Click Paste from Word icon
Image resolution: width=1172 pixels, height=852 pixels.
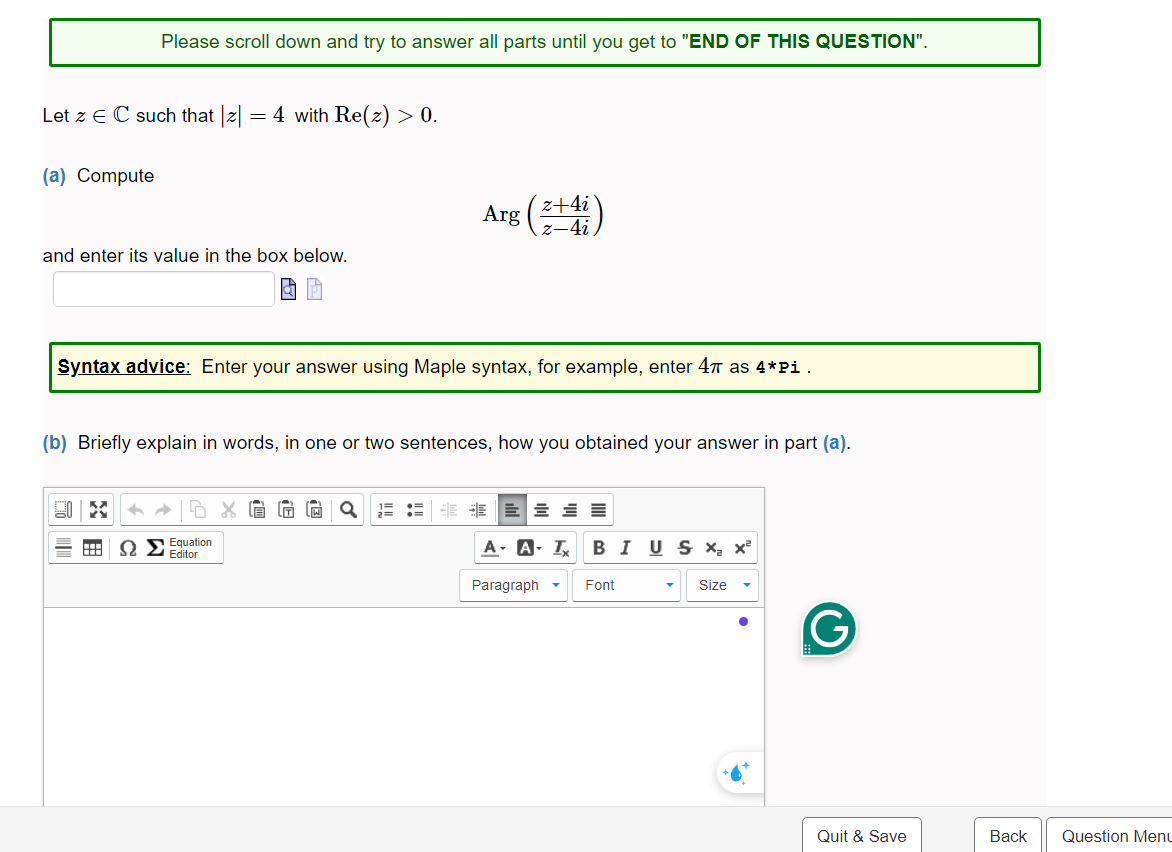point(315,510)
